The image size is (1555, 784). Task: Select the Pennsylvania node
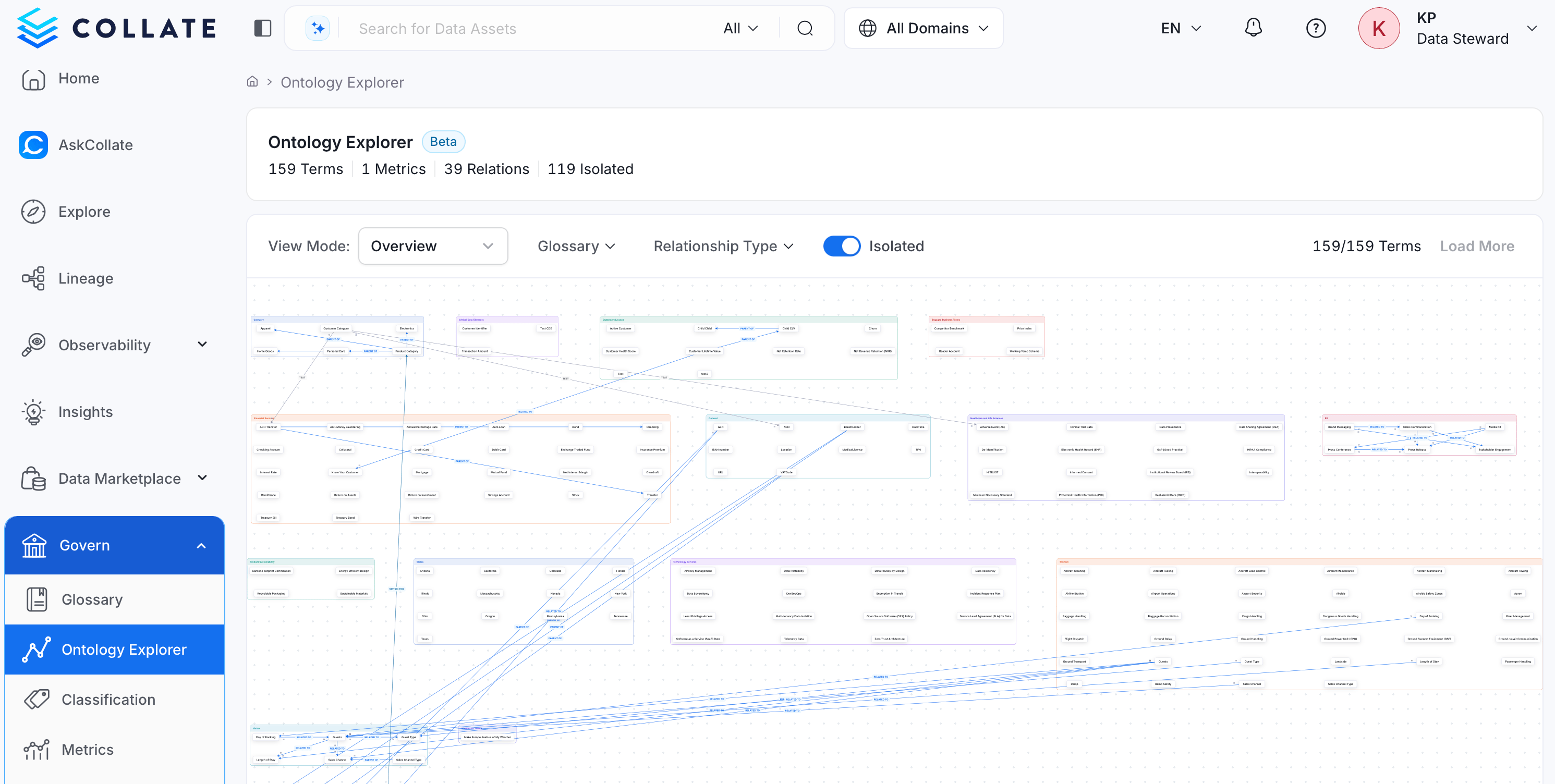pyautogui.click(x=555, y=616)
